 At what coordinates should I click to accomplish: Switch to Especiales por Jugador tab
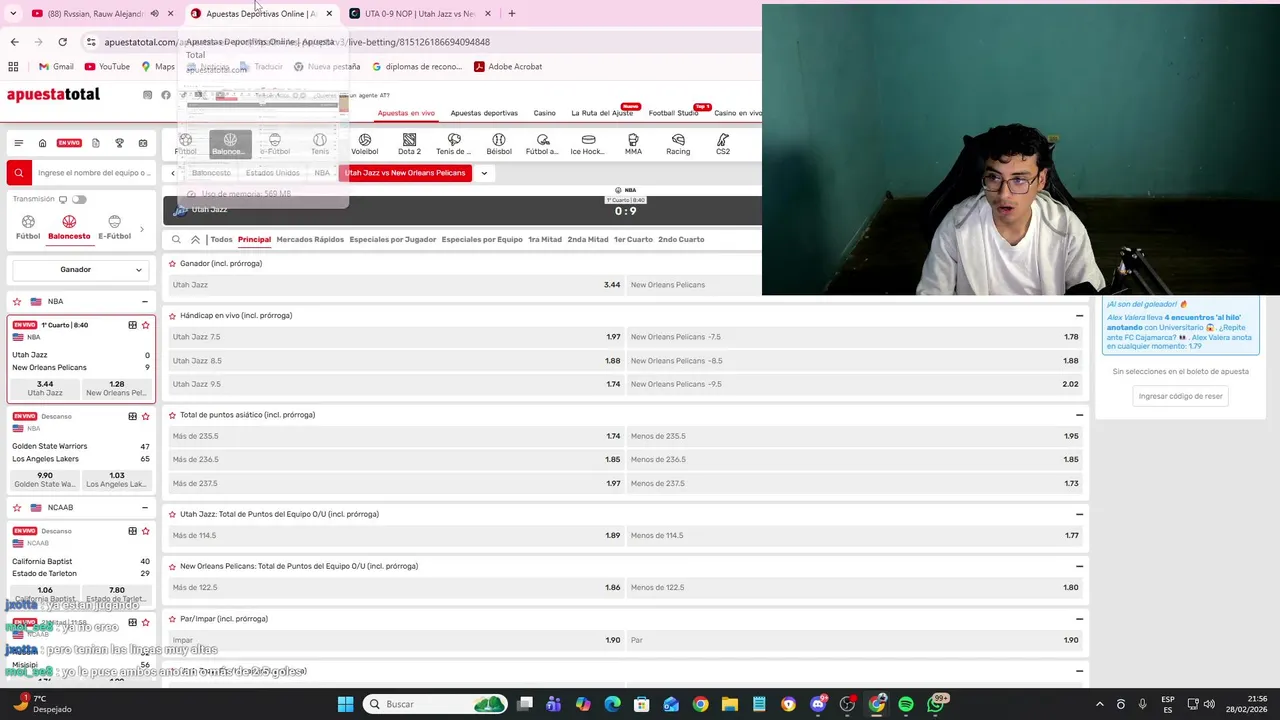(x=392, y=240)
